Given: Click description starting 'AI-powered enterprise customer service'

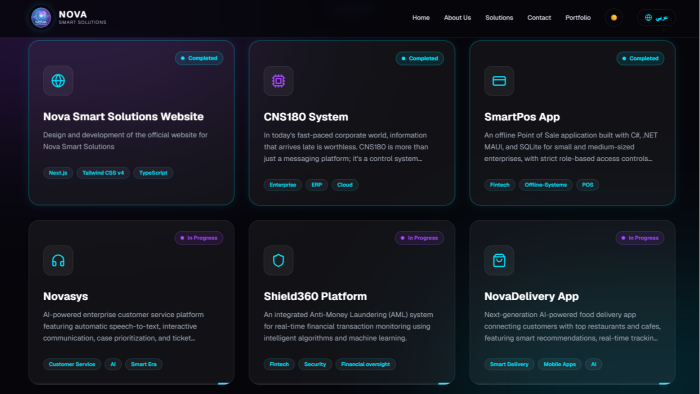Looking at the screenshot, I should 123,326.
